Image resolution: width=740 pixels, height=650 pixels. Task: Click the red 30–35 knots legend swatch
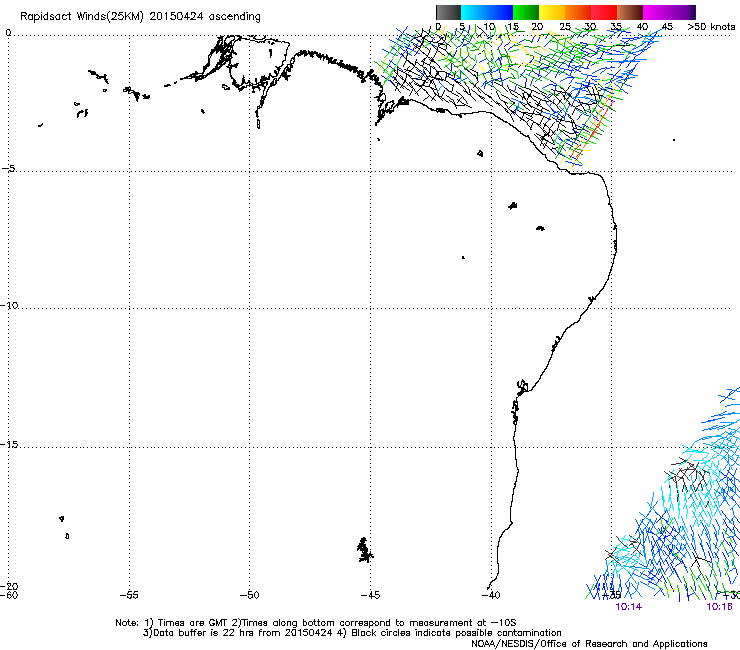(604, 12)
